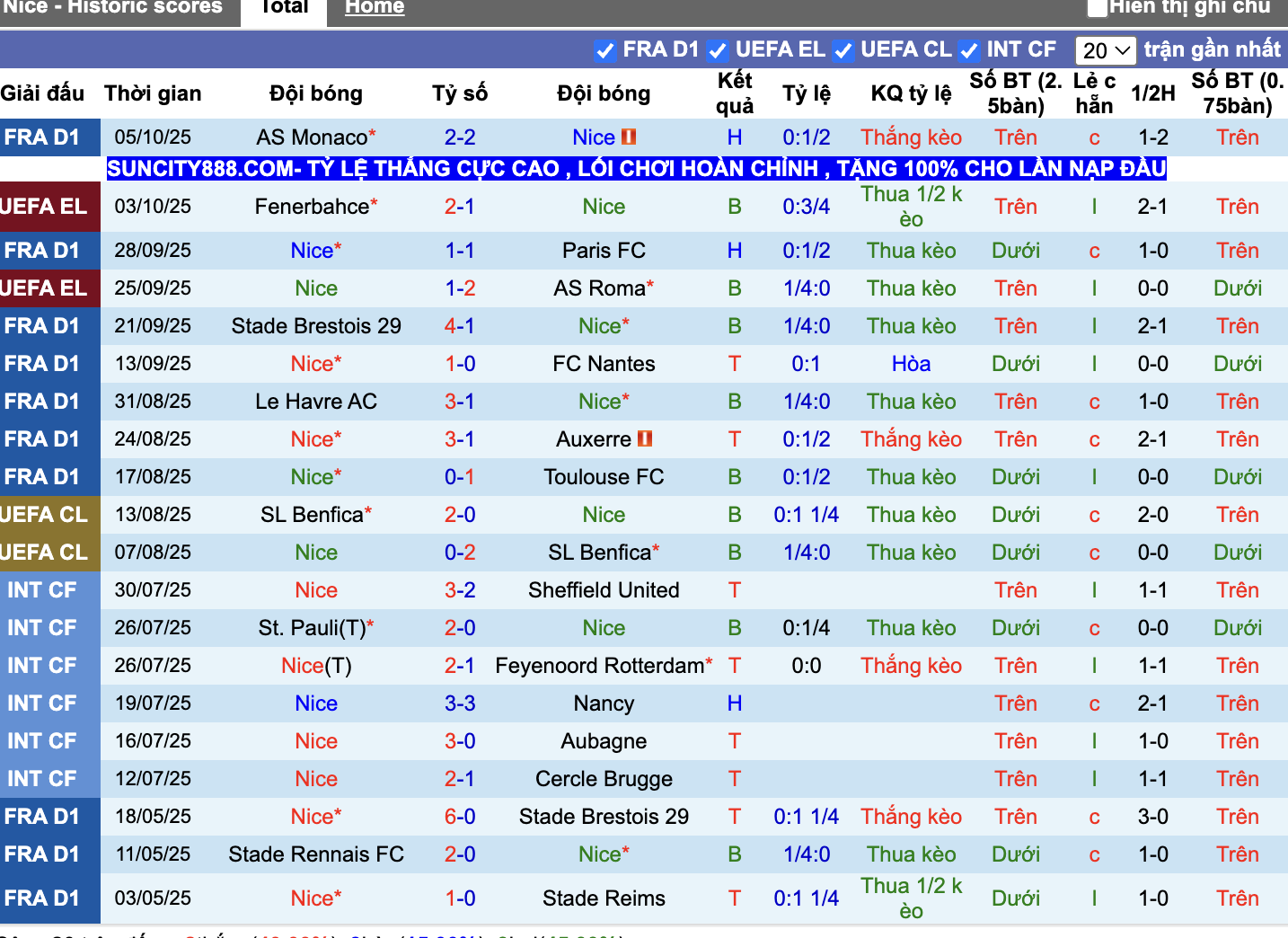Image resolution: width=1288 pixels, height=938 pixels.
Task: Enable the Hiển thị ghi chú checkbox
Action: (1097, 7)
